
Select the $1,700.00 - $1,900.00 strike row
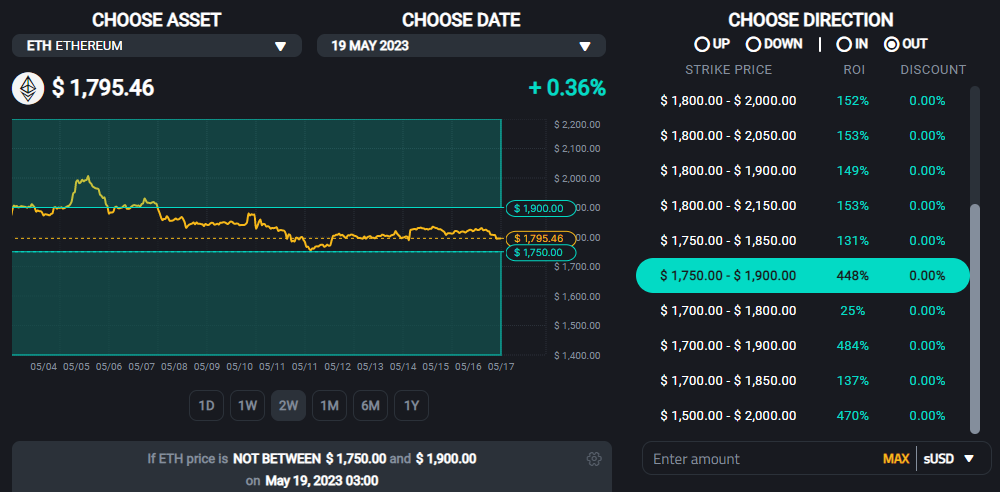click(802, 345)
